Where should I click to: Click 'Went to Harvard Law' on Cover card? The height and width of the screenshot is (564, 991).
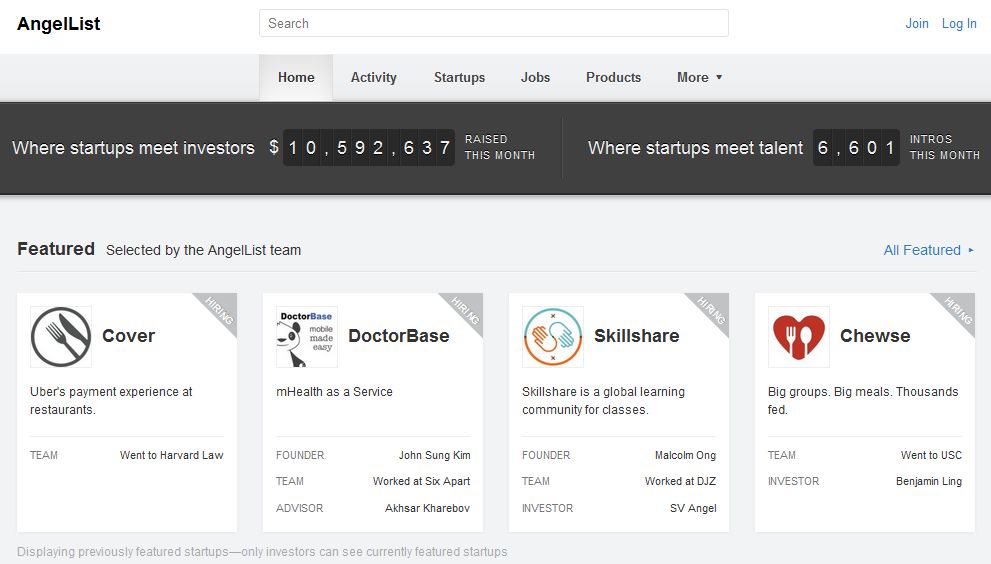[x=171, y=455]
